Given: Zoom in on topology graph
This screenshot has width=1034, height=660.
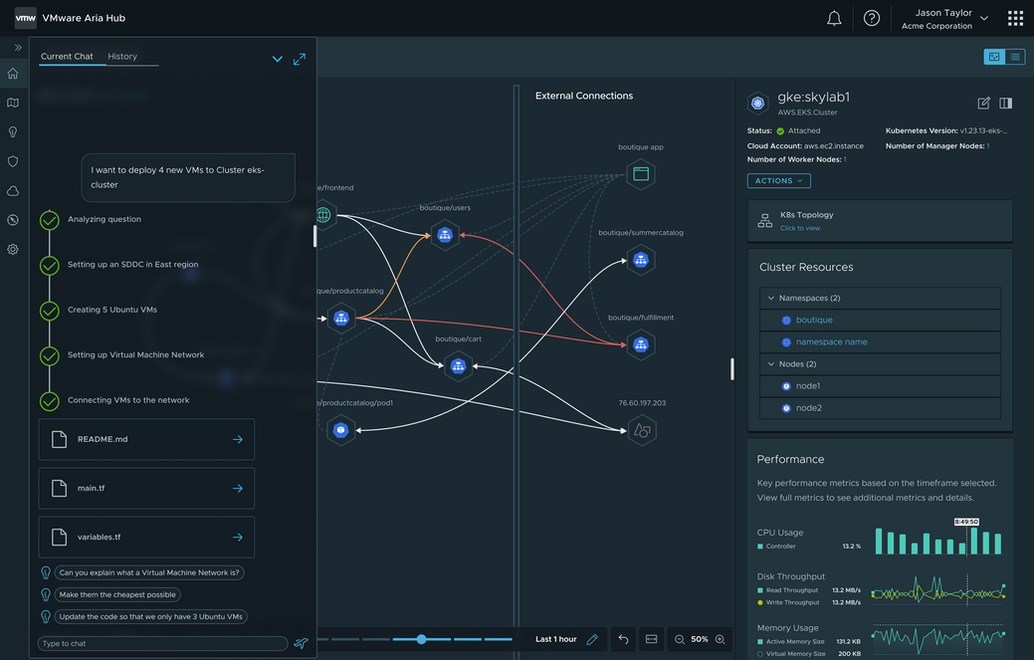Looking at the screenshot, I should (720, 639).
